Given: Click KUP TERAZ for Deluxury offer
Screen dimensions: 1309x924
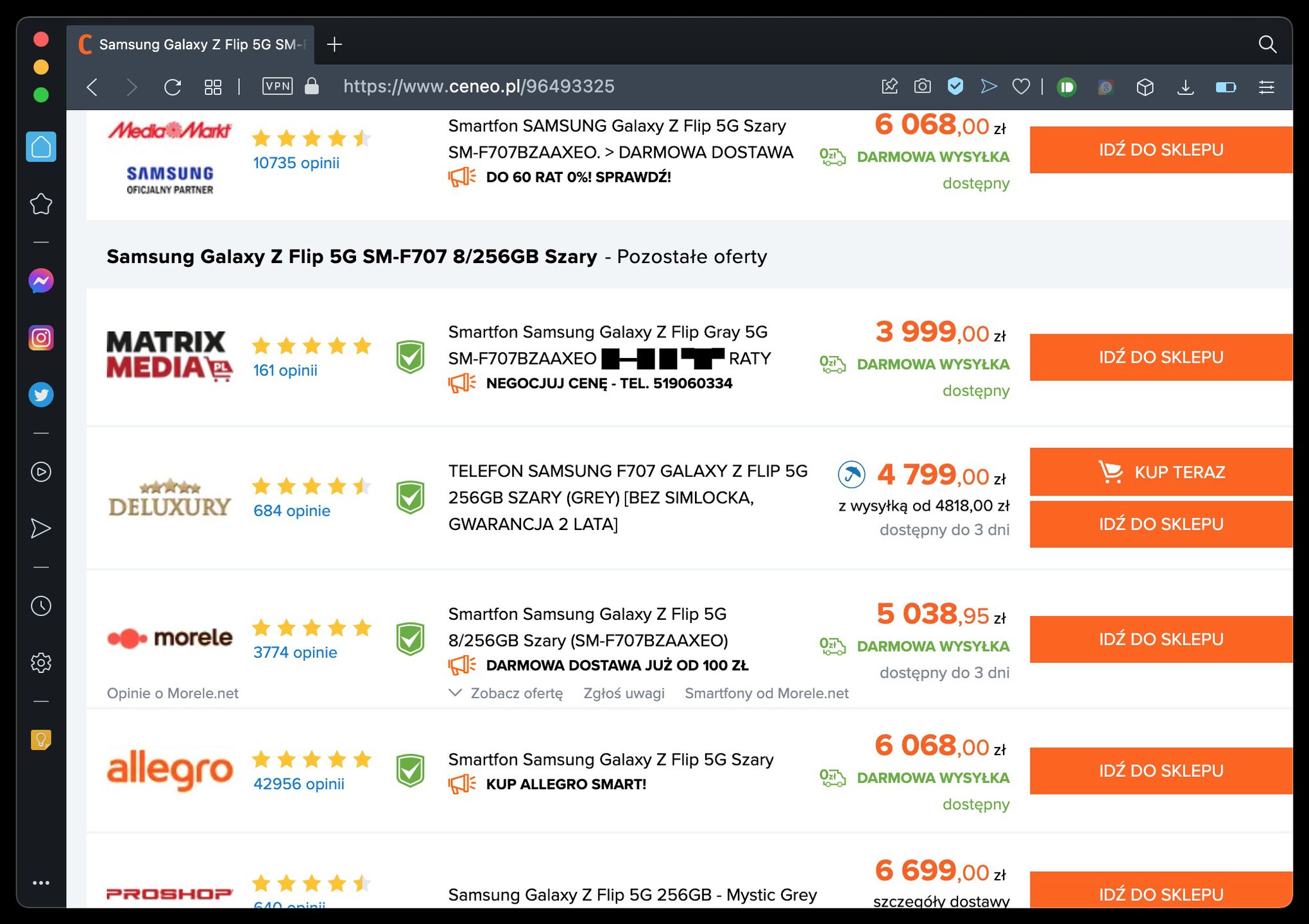Looking at the screenshot, I should click(x=1161, y=472).
